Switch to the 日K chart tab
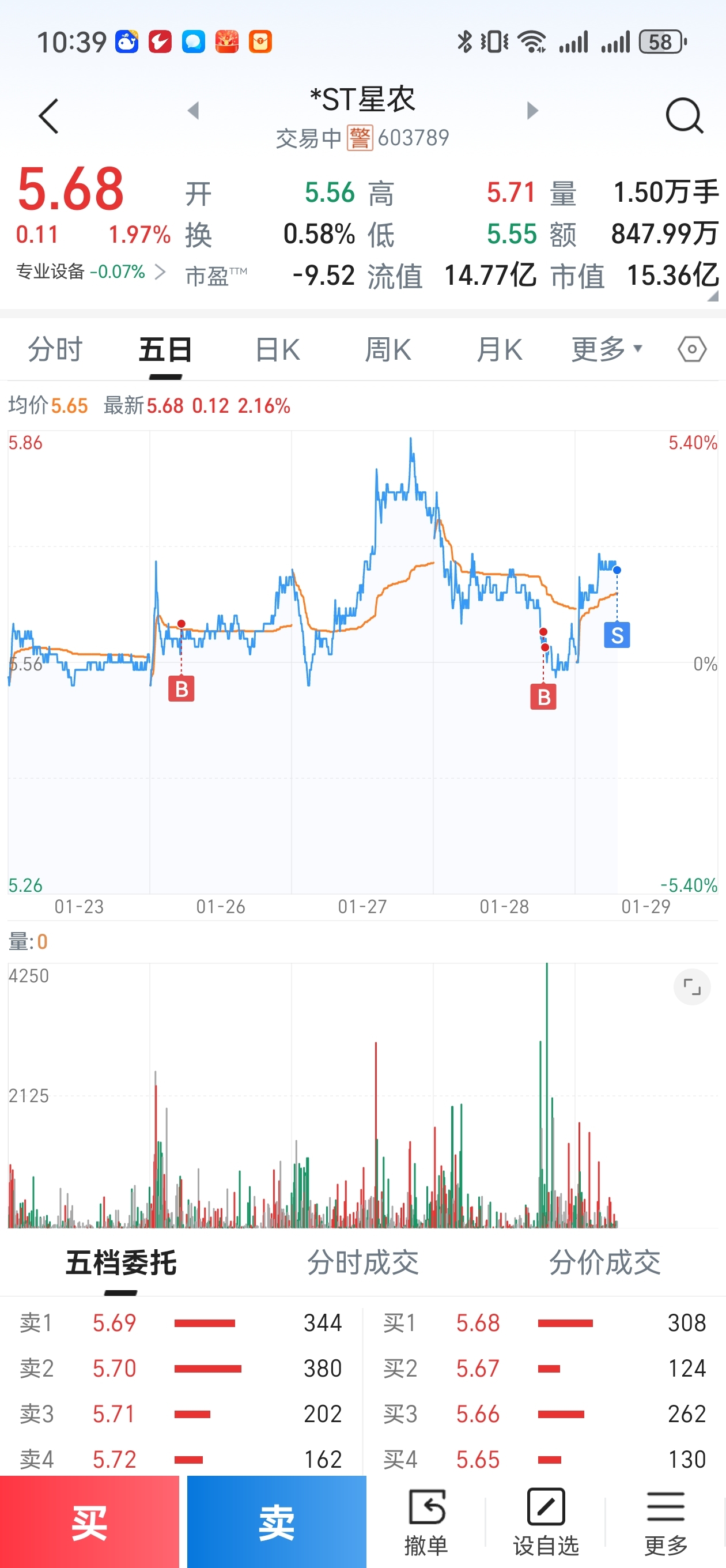726x1568 pixels. (278, 349)
